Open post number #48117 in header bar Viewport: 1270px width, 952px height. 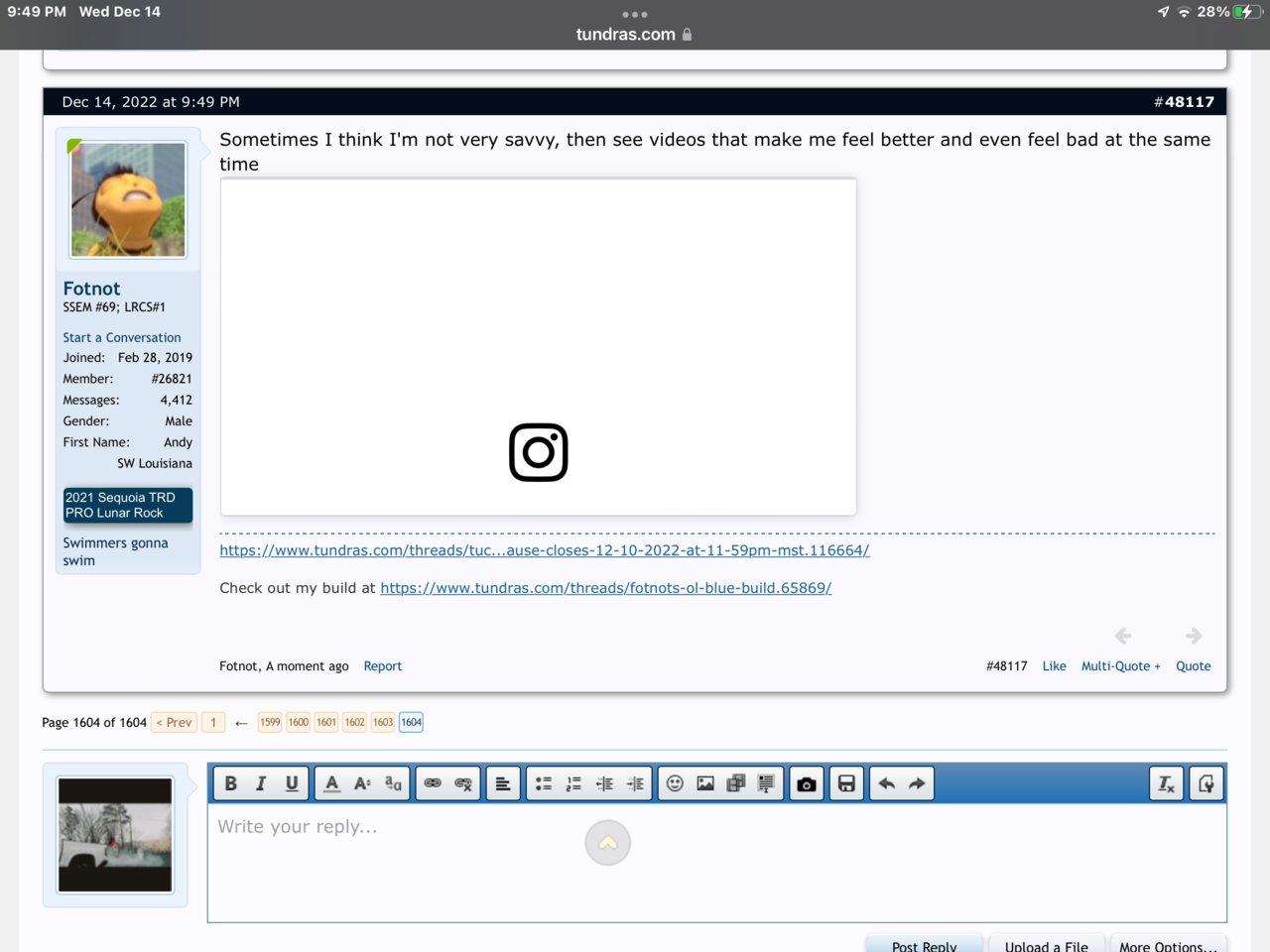point(1184,102)
